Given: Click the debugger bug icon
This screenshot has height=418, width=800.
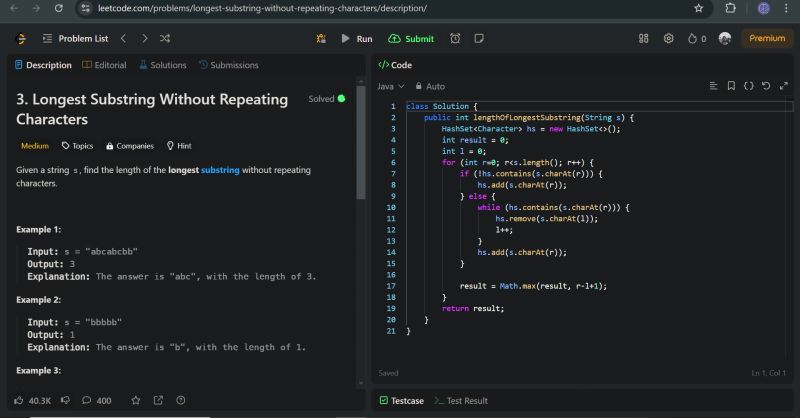Looking at the screenshot, I should pos(321,38).
